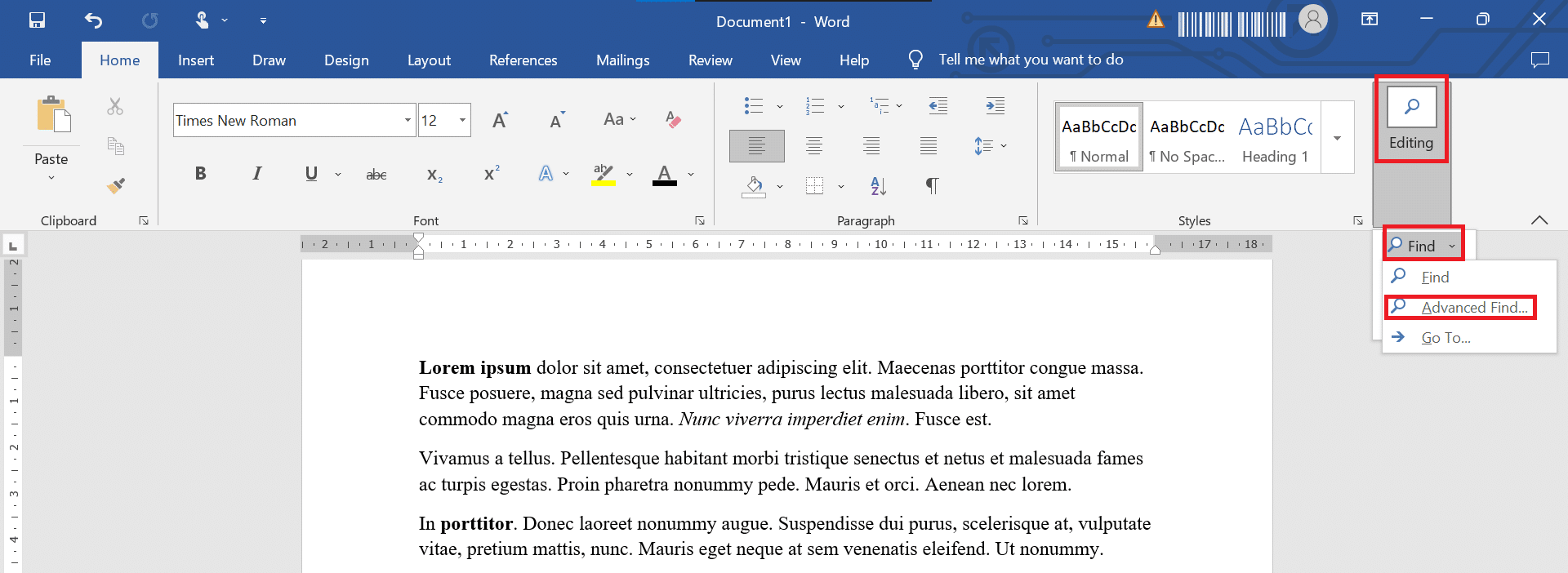This screenshot has height=573, width=1568.
Task: Collapse the ribbon chevron
Action: click(x=1539, y=220)
